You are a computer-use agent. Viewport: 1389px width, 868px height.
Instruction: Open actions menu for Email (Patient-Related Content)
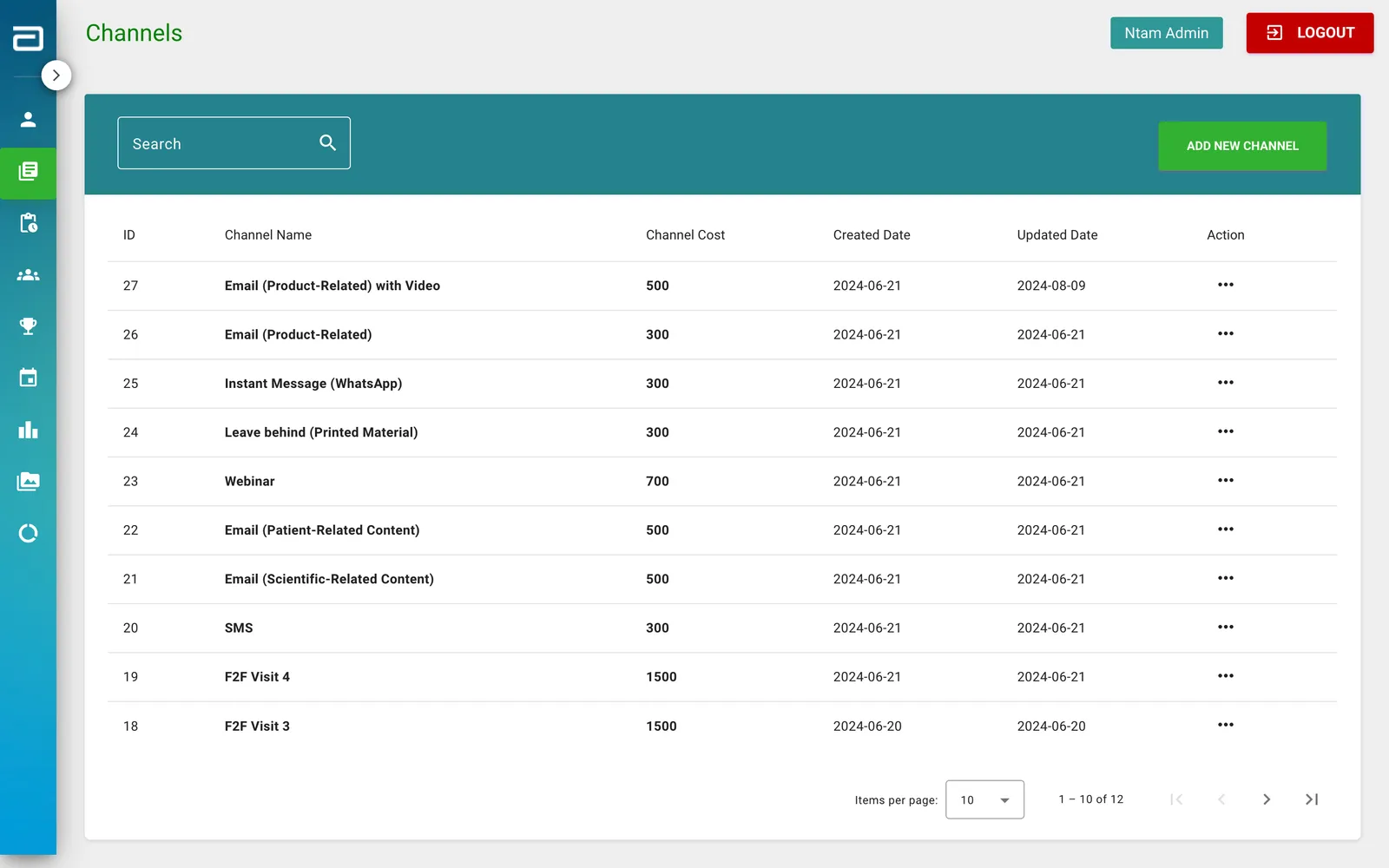point(1225,529)
